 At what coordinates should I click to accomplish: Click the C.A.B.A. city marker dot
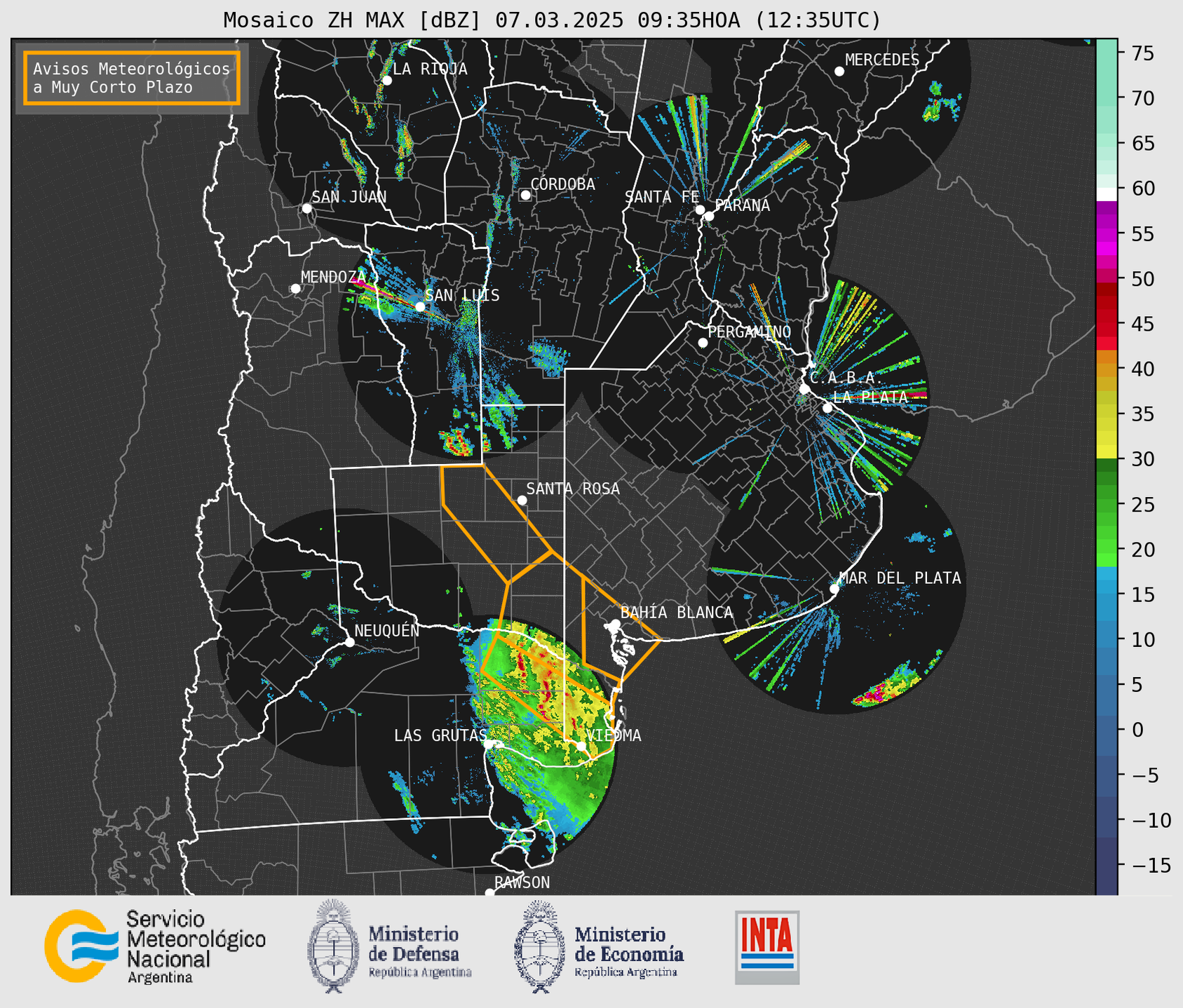click(x=804, y=389)
